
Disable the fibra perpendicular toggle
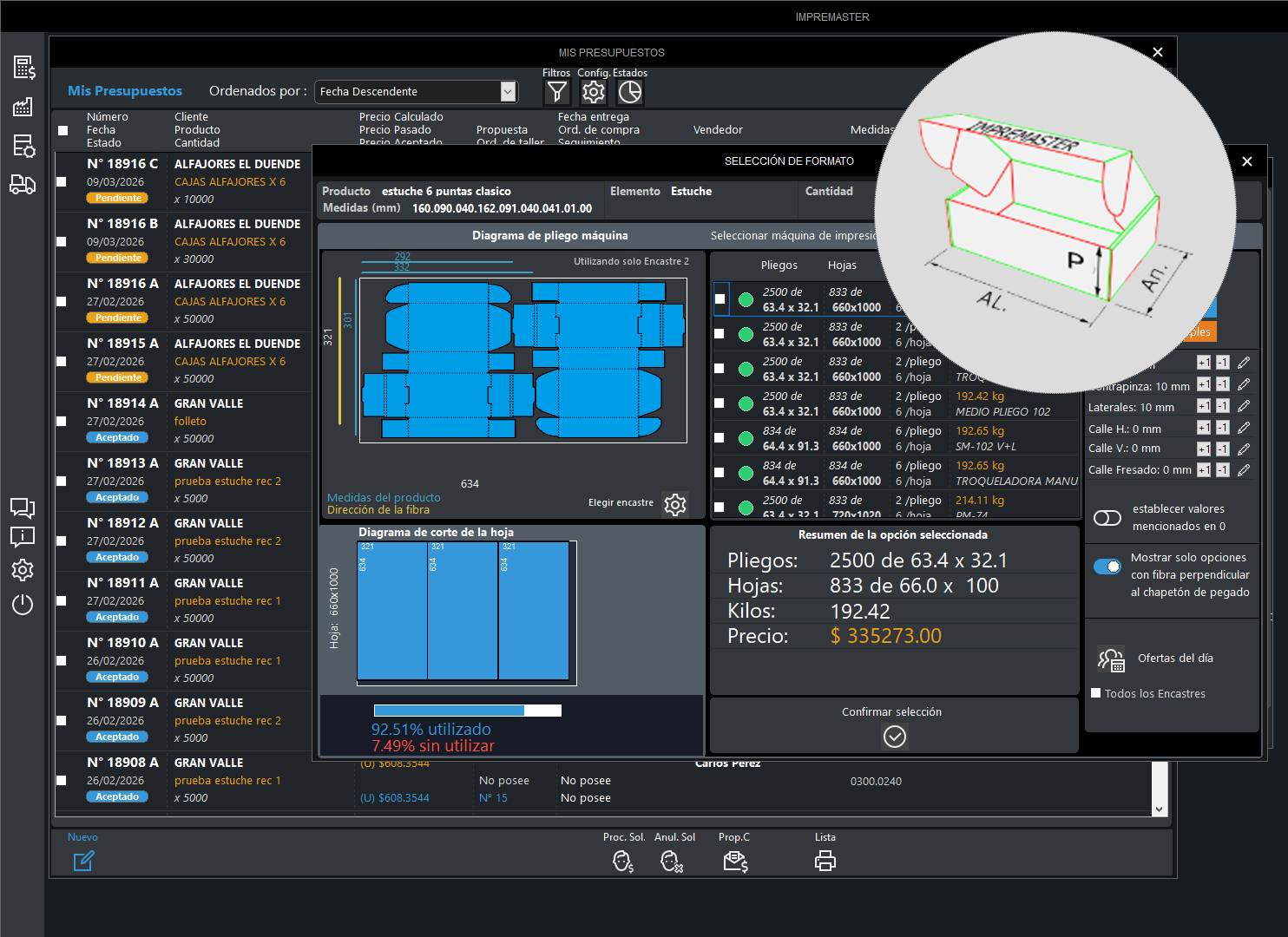[x=1107, y=567]
